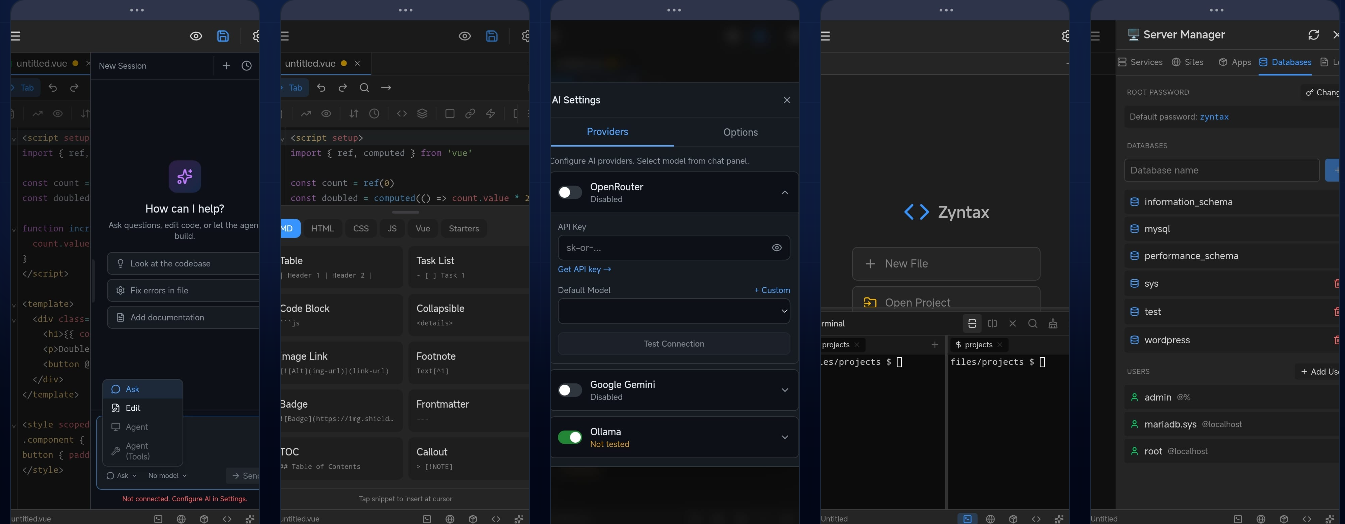Click the link chain icon in the snippets screen toolbar

[470, 114]
